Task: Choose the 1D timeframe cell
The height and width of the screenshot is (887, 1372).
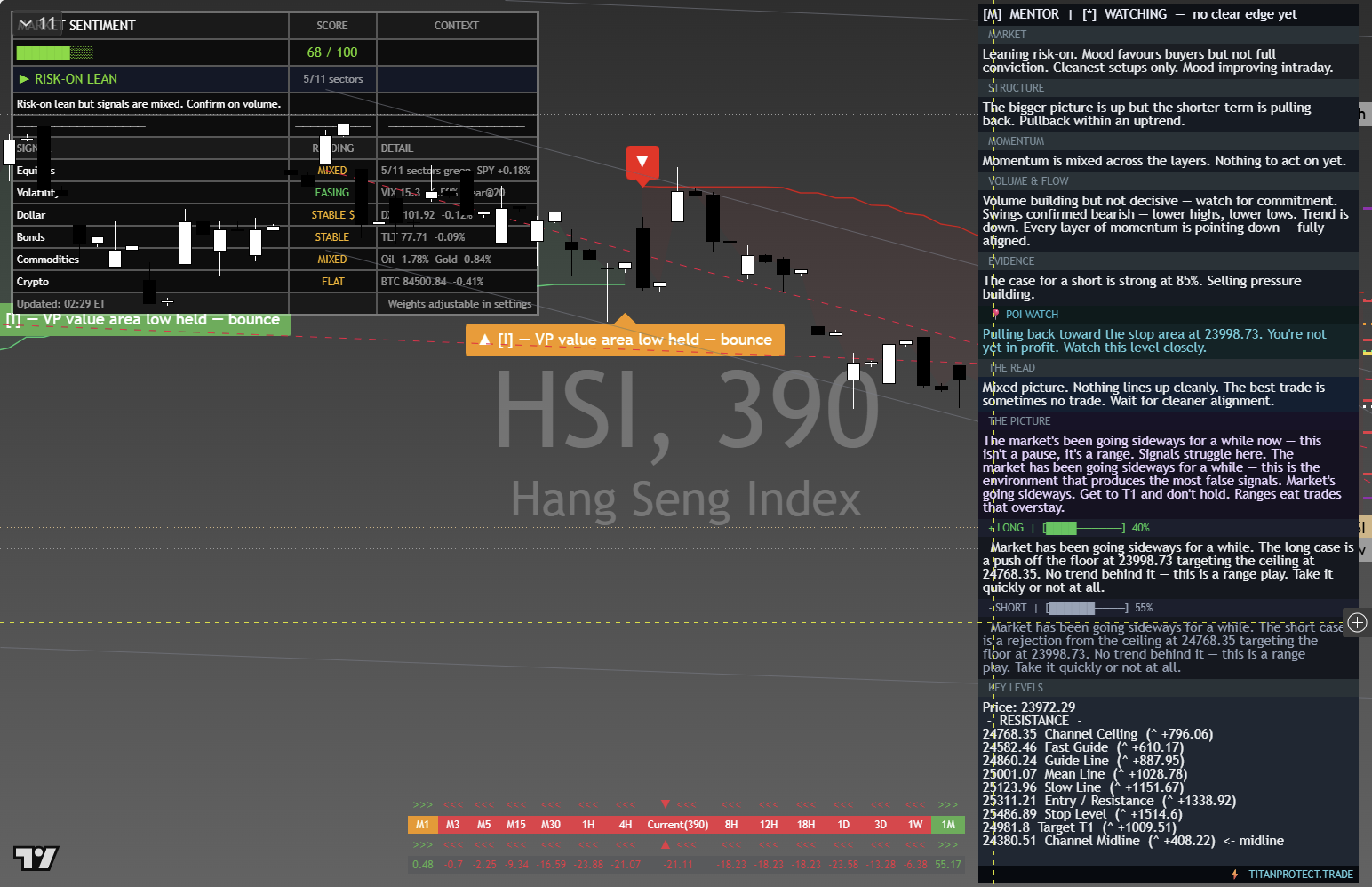Action: pos(843,825)
